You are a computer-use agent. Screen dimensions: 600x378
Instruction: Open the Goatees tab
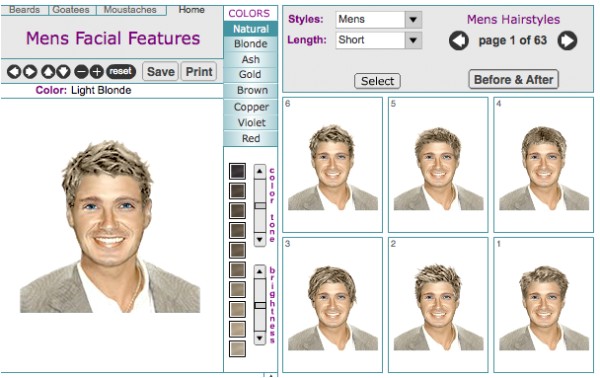[71, 10]
